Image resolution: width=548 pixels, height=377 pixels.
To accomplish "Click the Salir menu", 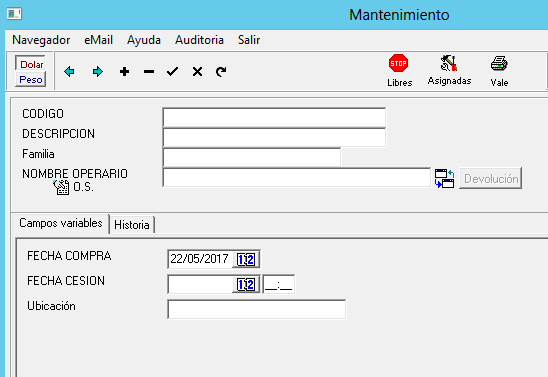I will (x=249, y=40).
